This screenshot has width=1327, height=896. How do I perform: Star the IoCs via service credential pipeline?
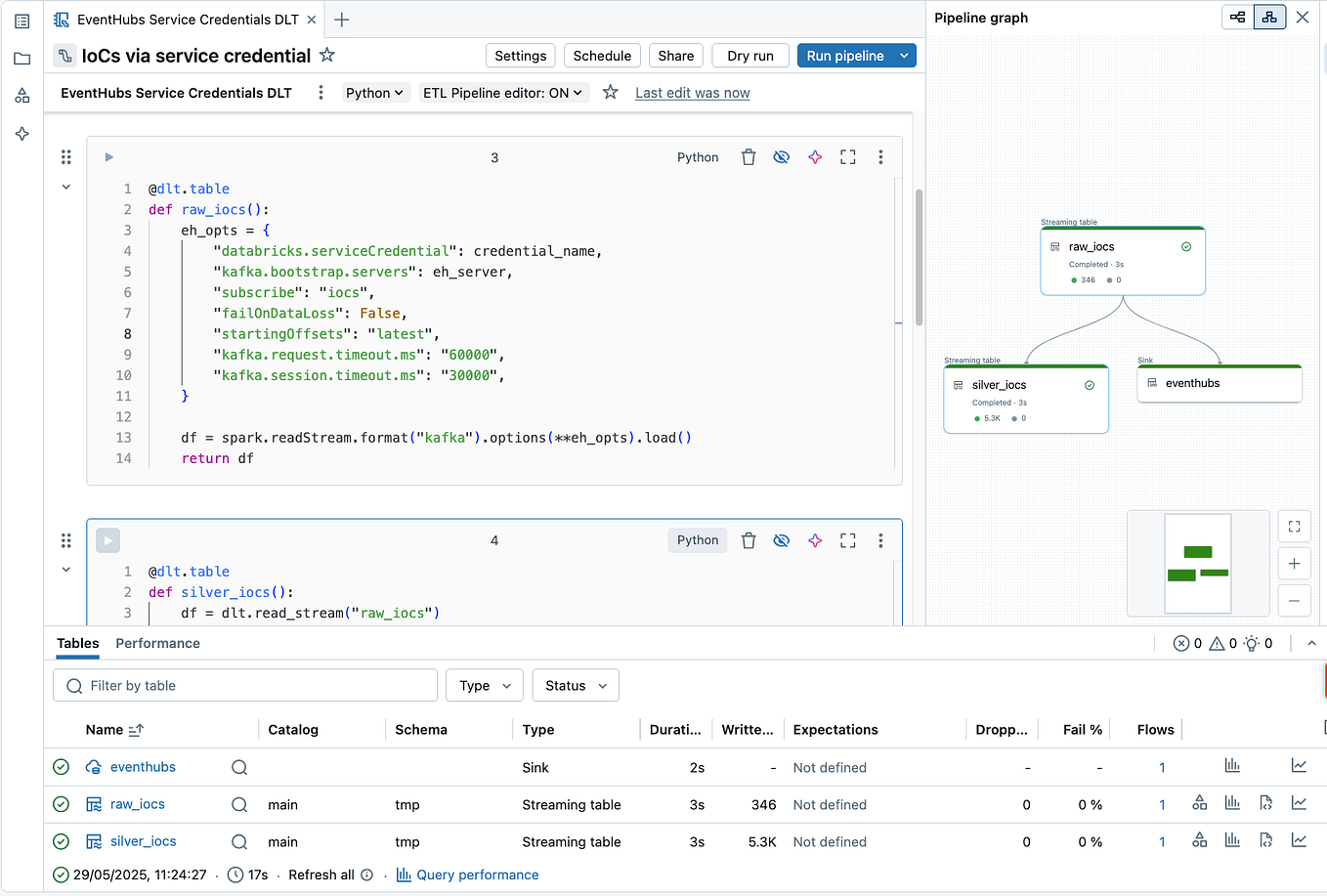327,56
